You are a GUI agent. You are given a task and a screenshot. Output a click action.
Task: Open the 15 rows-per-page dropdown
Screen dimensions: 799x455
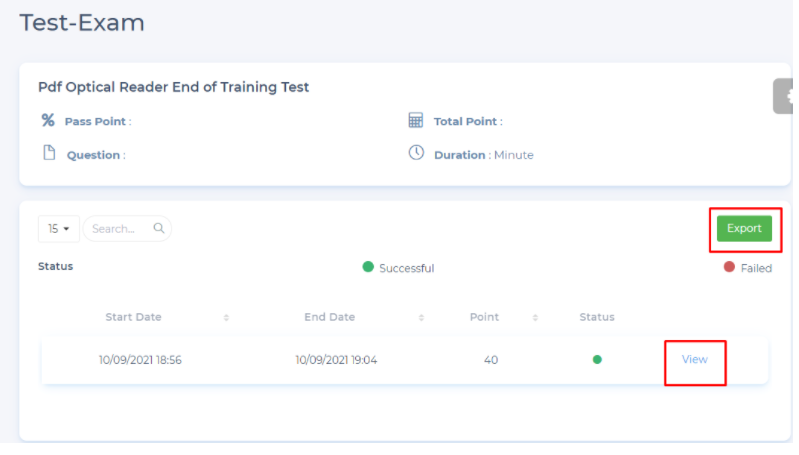[x=59, y=228]
